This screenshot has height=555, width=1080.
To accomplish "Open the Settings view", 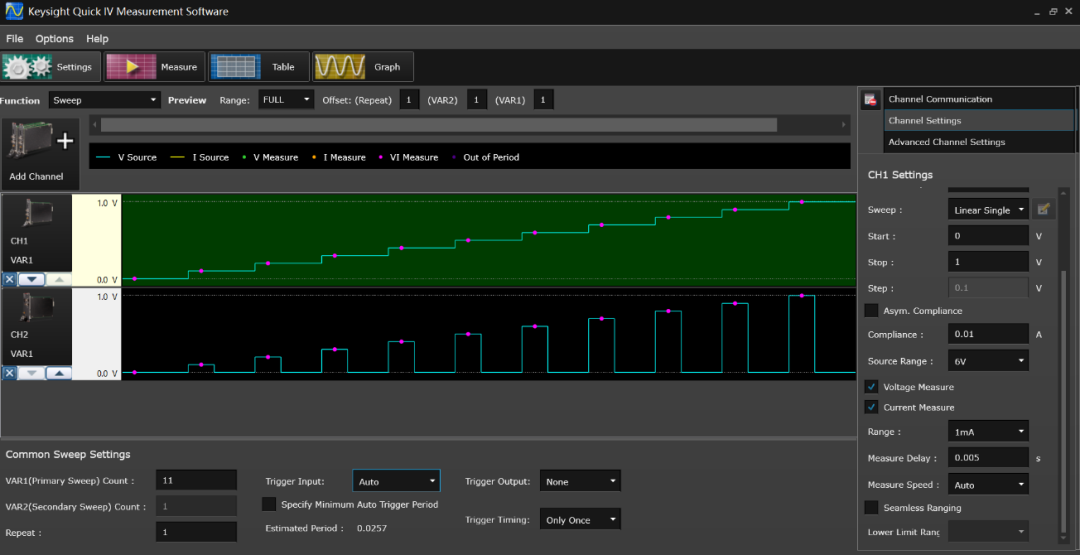I will [x=51, y=67].
